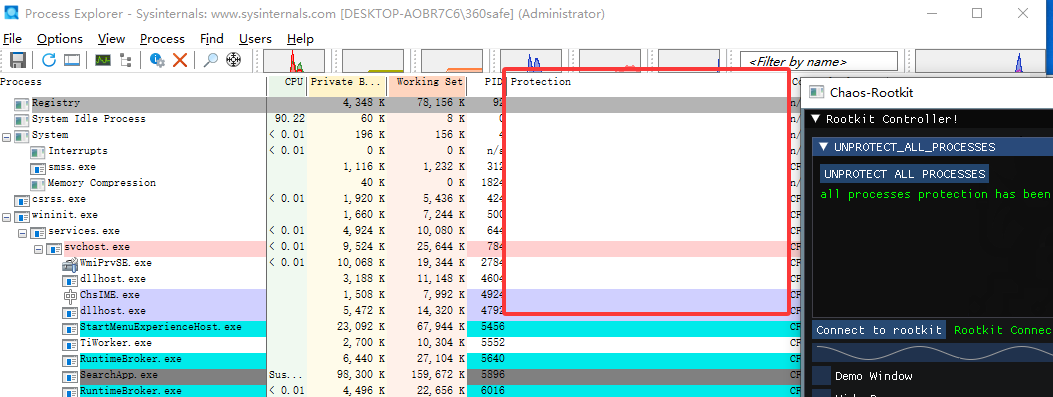Image resolution: width=1053 pixels, height=397 pixels.
Task: Sort by the Private Bytes column header
Action: 347,82
